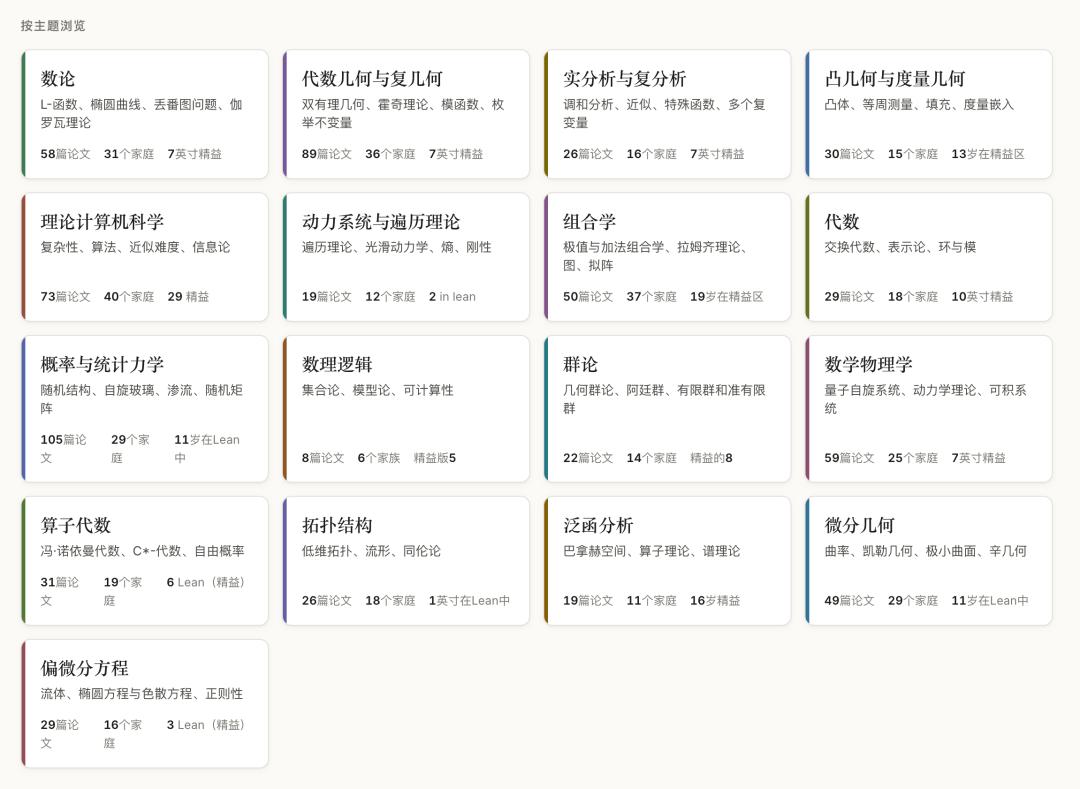The width and height of the screenshot is (1080, 789).
Task: Click 流体、椭圆方程与色散方程、正则性 description
Action: (x=142, y=694)
